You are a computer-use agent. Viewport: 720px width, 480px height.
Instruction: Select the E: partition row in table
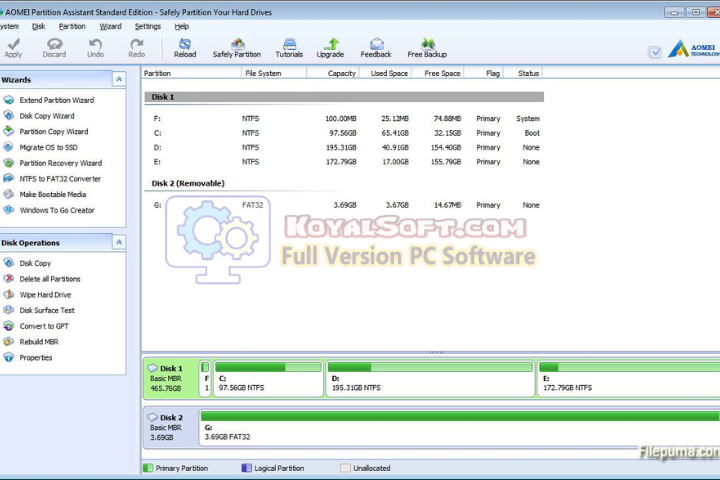[344, 162]
